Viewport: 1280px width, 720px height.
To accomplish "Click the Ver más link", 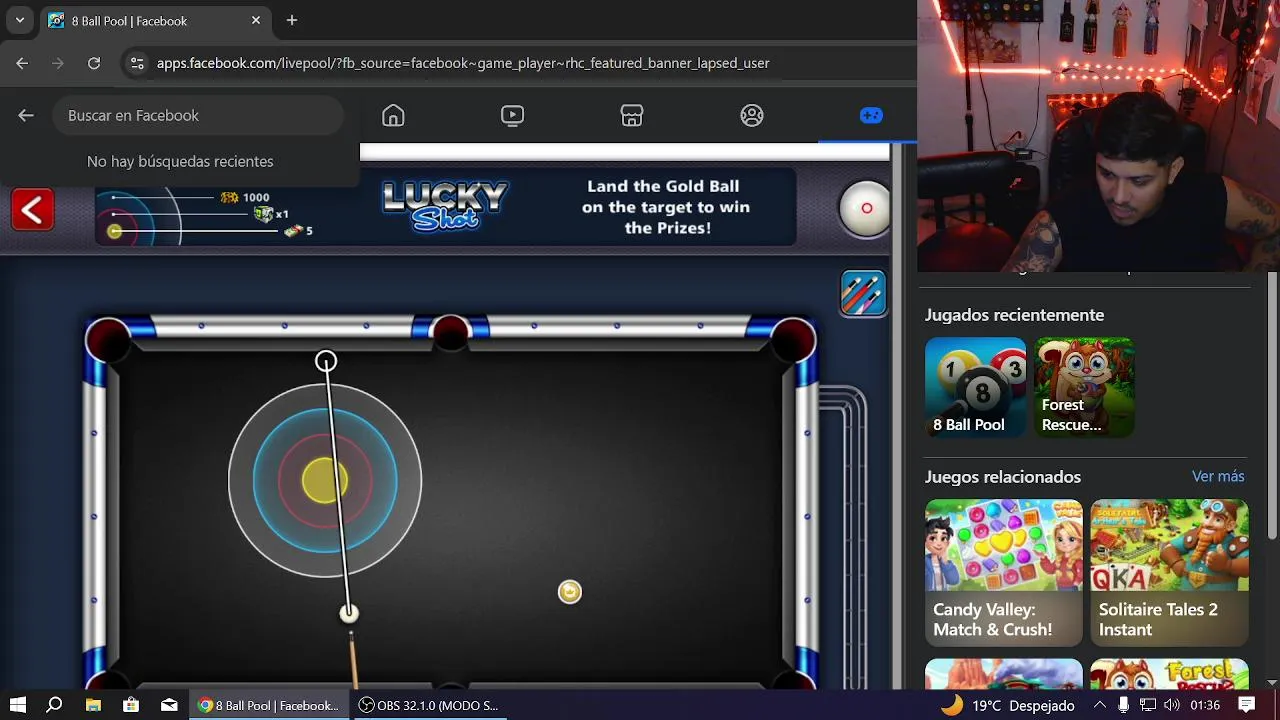I will point(1218,476).
